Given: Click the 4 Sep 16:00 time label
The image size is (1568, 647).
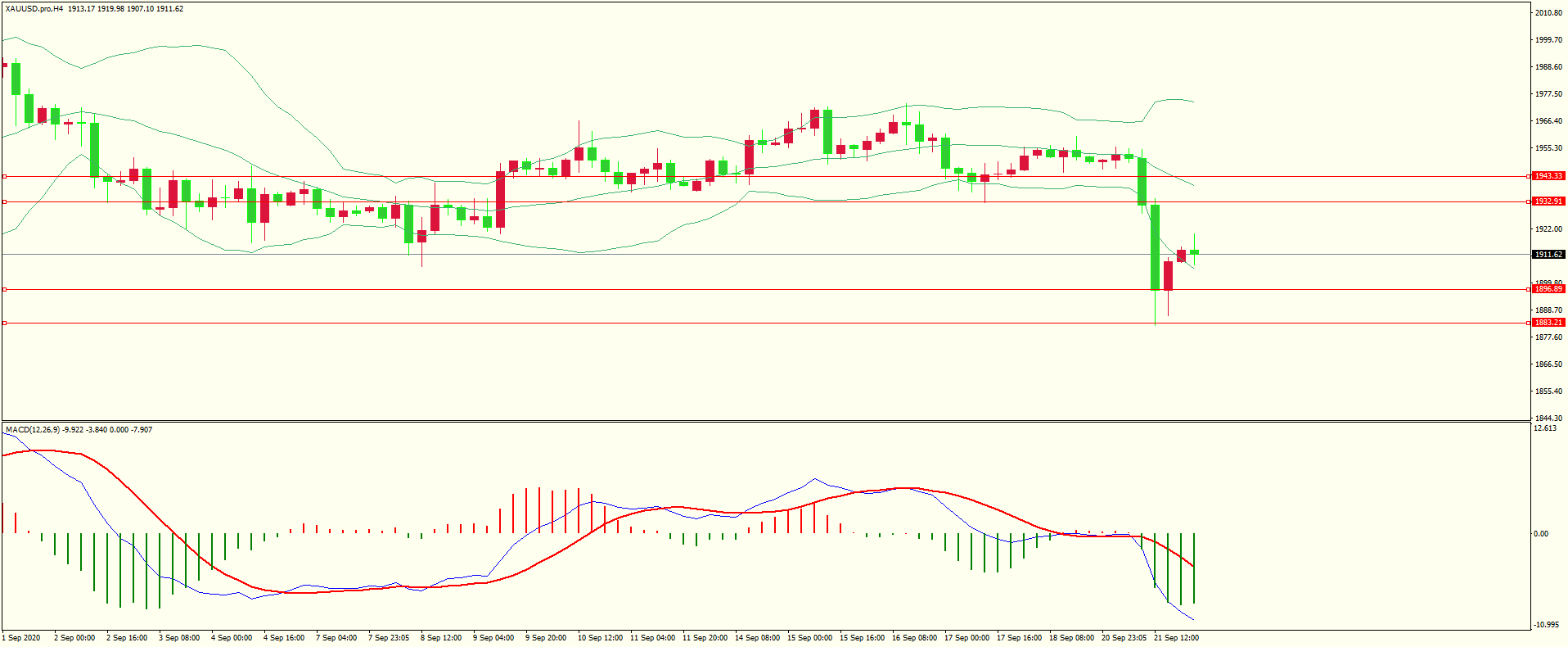Looking at the screenshot, I should (284, 638).
